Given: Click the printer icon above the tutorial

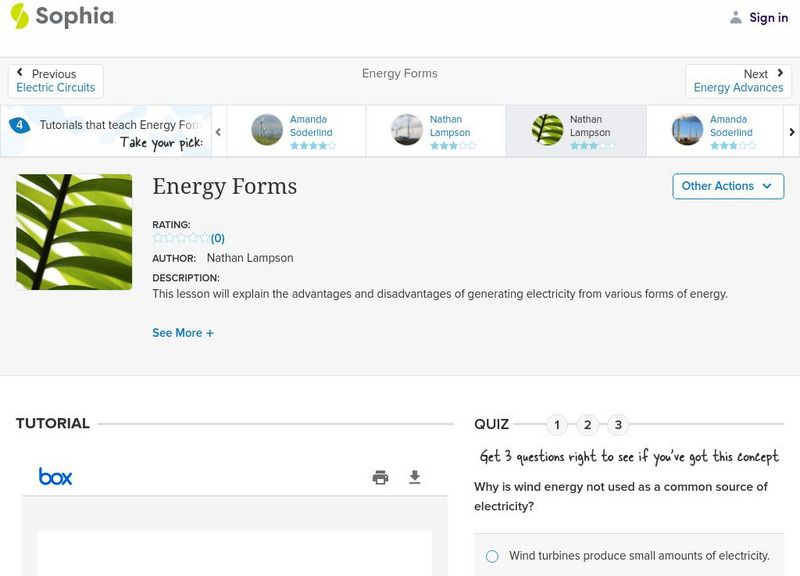Looking at the screenshot, I should point(380,477).
